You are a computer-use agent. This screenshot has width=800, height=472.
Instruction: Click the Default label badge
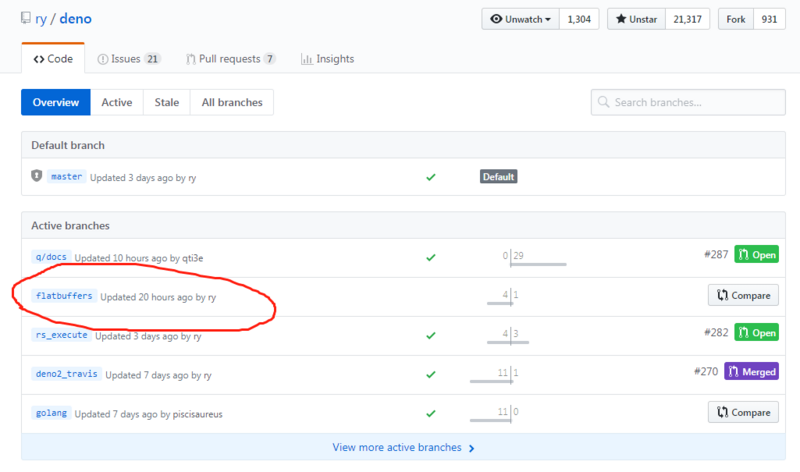(498, 177)
